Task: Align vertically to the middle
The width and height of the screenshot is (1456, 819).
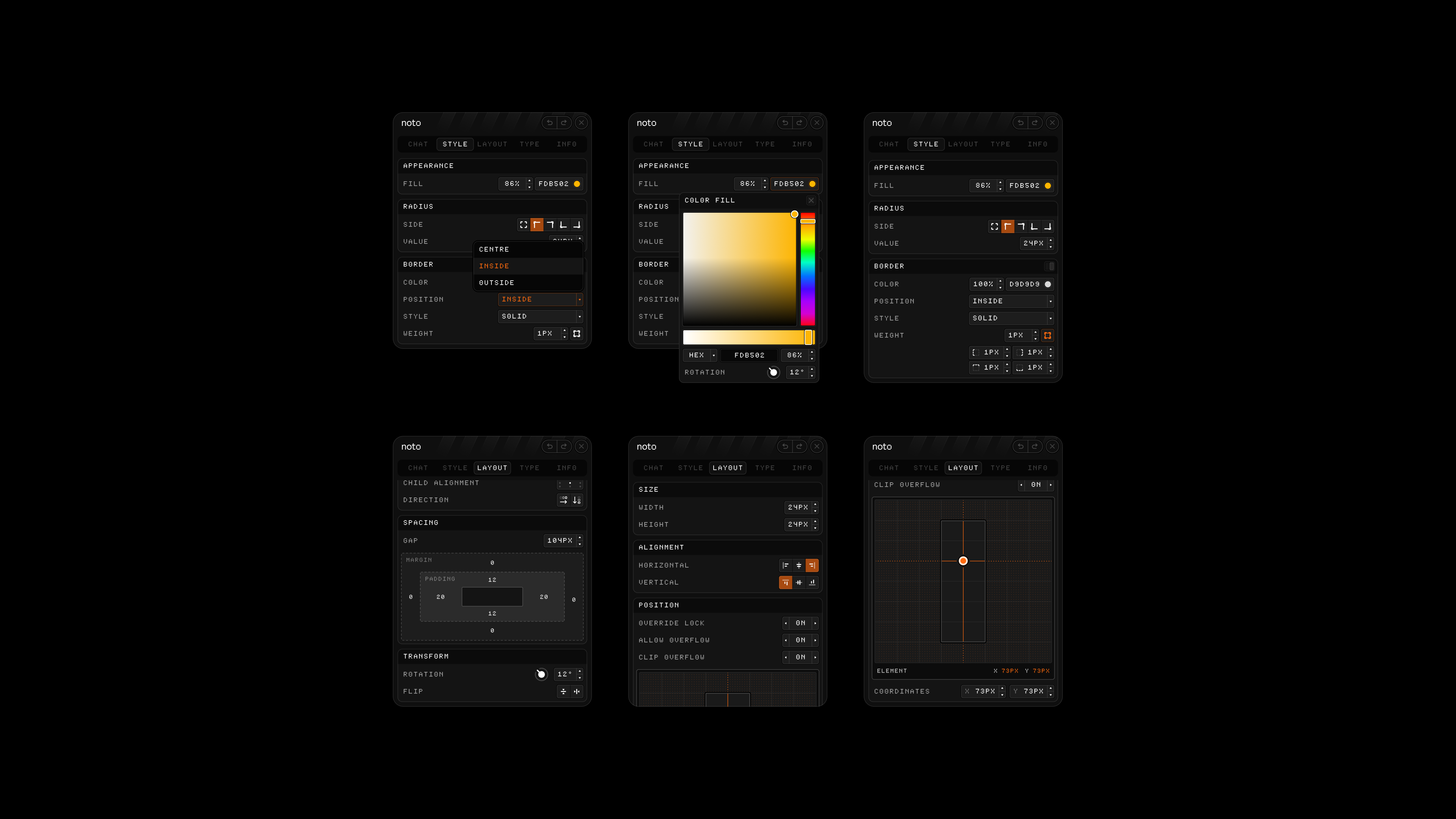Action: pos(799,582)
